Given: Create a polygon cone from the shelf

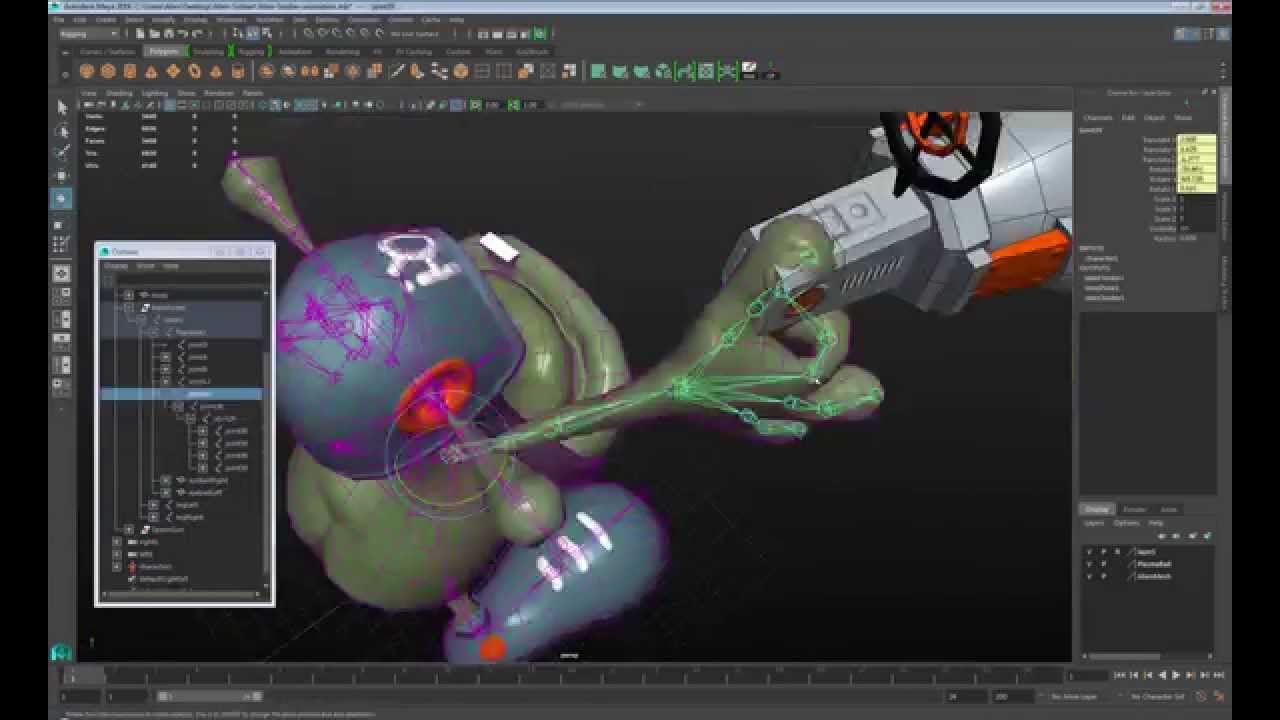Looking at the screenshot, I should coord(151,71).
